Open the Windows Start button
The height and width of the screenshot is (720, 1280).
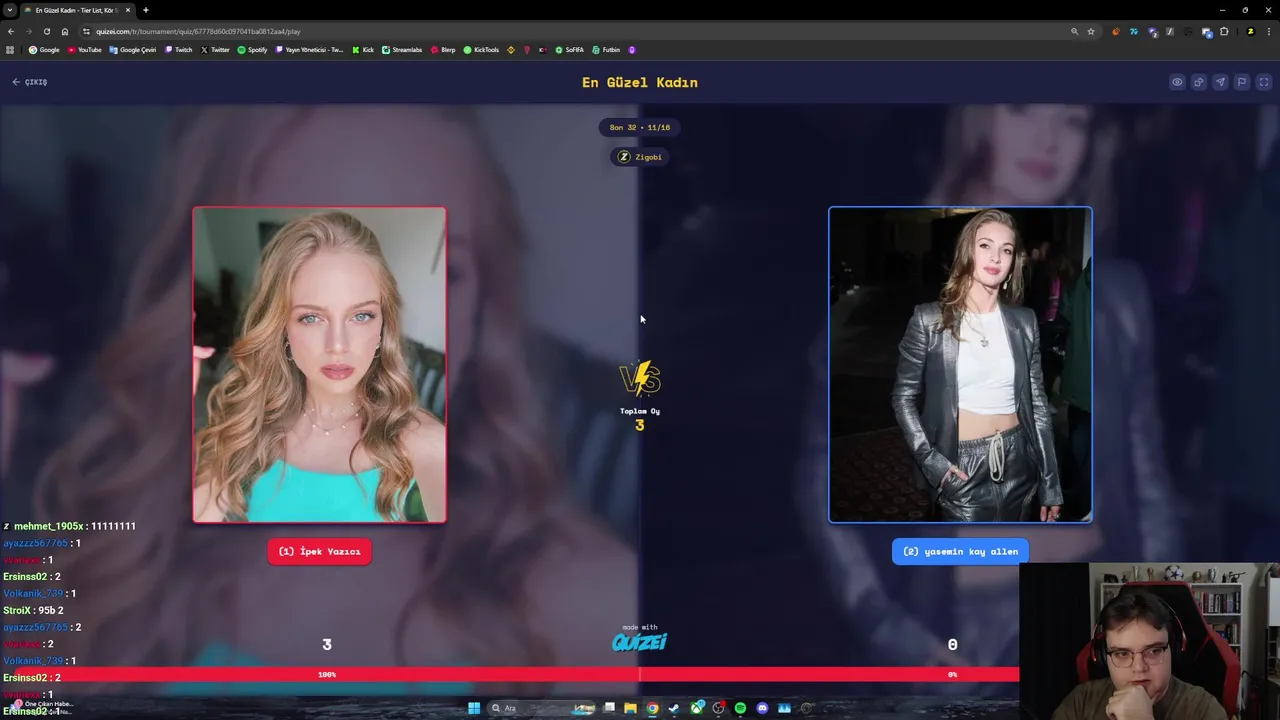[474, 708]
